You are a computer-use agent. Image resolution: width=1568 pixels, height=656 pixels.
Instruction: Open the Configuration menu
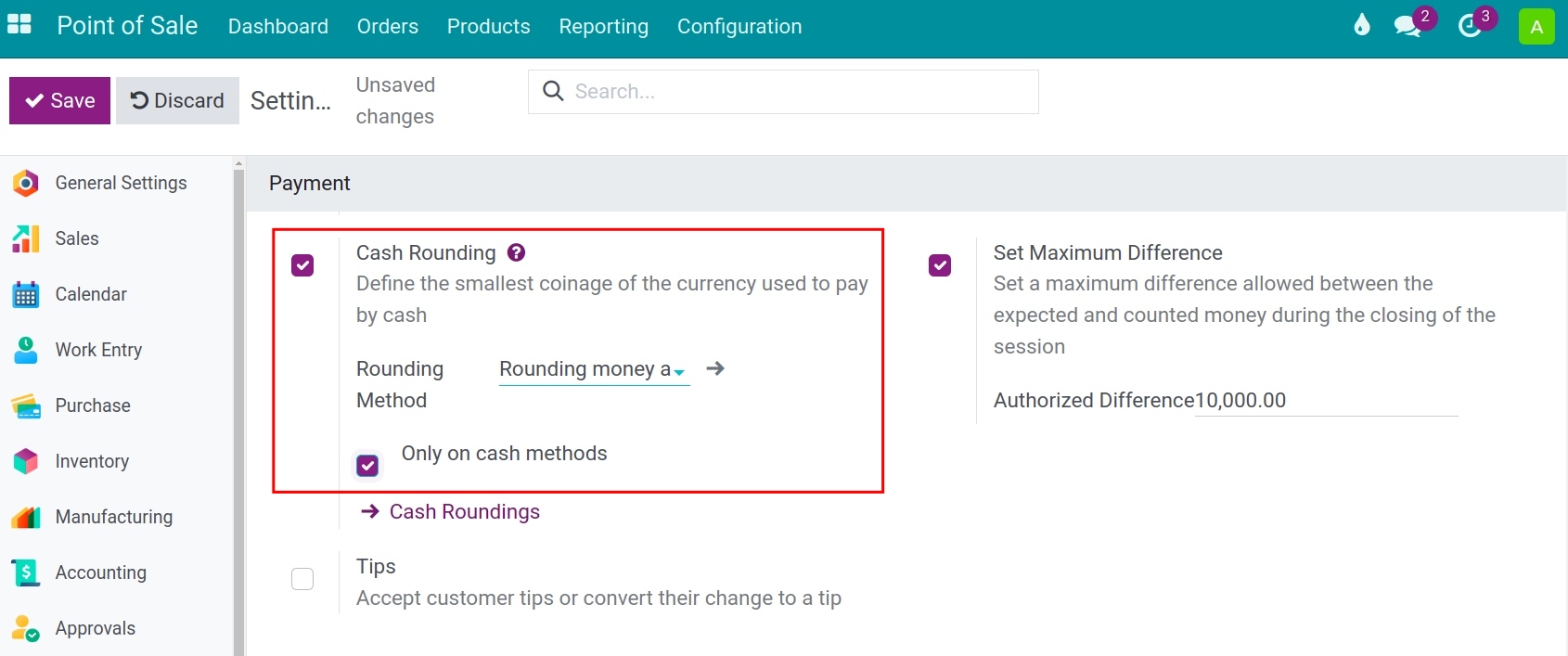[739, 26]
